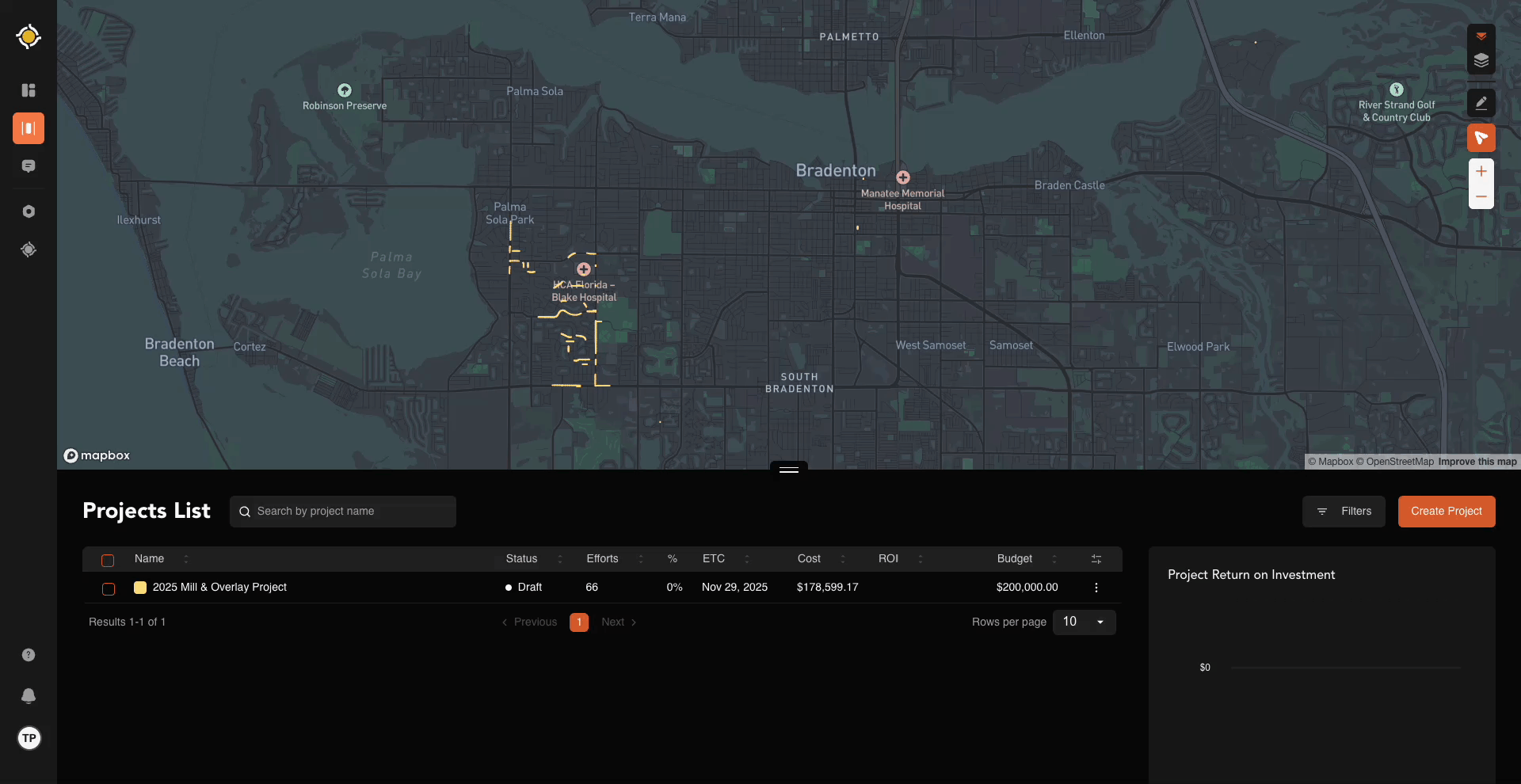Check the 2025 Mill & Overlay Project checkbox
This screenshot has height=784, width=1521.
(109, 588)
